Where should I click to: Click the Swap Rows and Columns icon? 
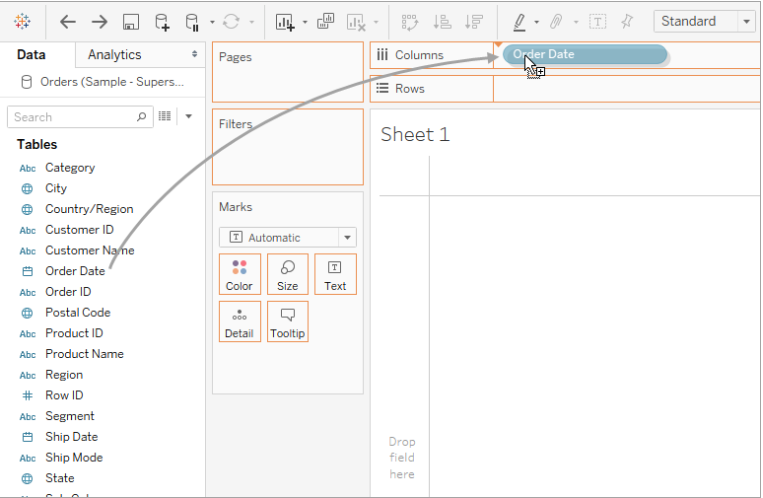[x=410, y=22]
